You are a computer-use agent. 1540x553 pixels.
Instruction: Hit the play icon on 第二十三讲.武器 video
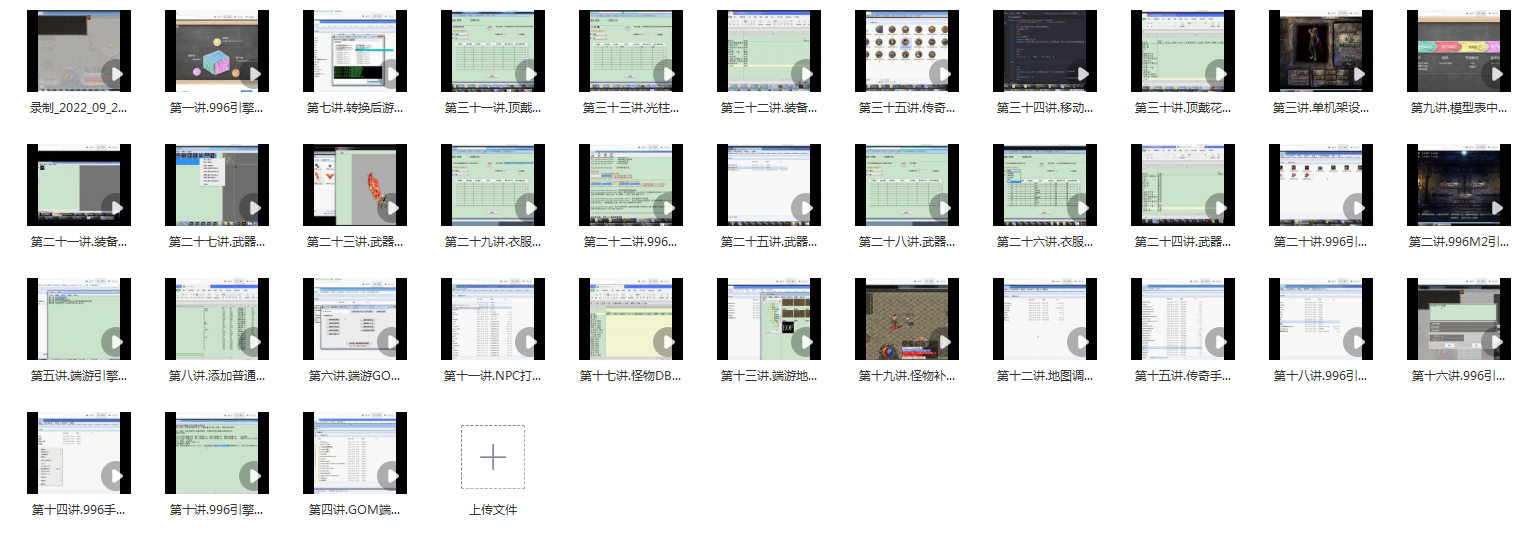(x=389, y=208)
